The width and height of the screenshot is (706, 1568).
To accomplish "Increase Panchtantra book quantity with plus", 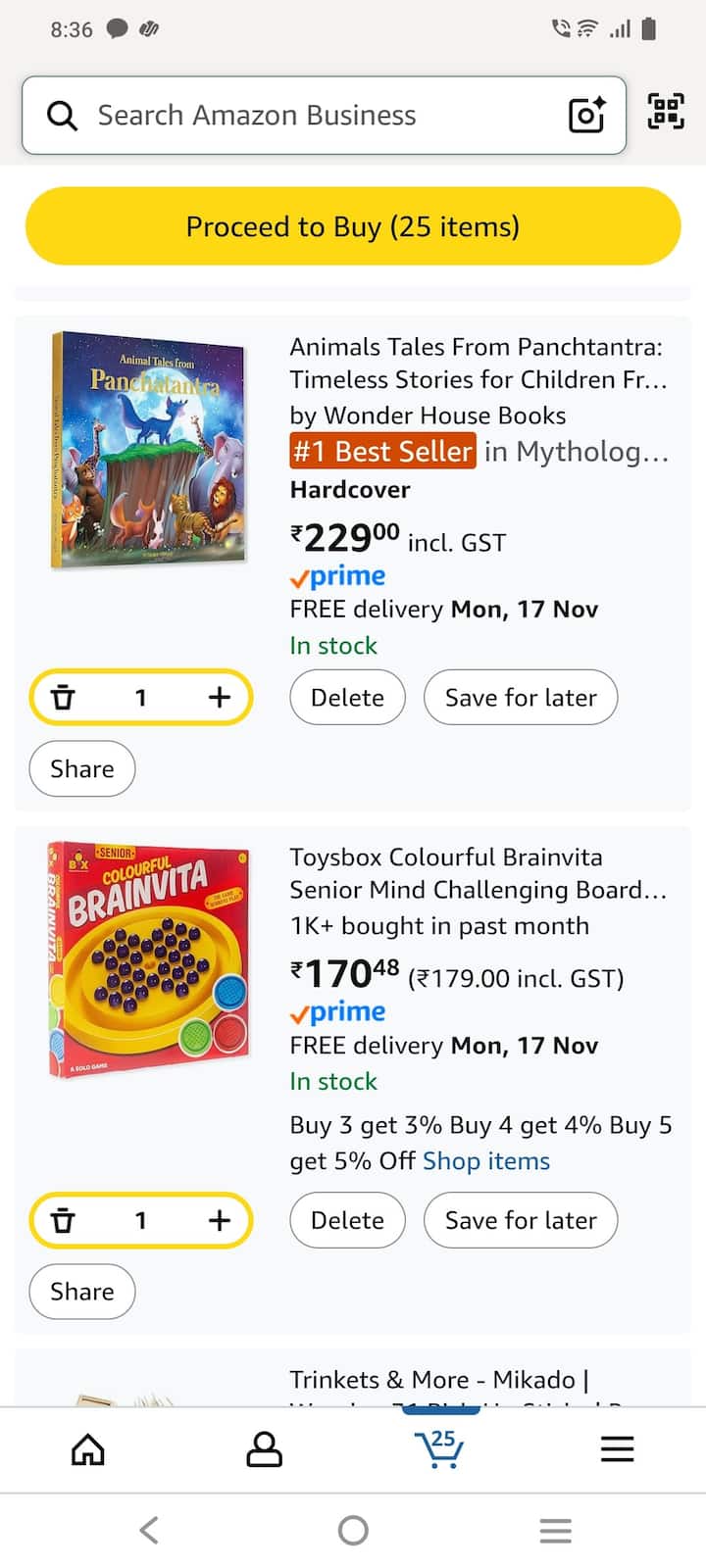I will pos(220,697).
